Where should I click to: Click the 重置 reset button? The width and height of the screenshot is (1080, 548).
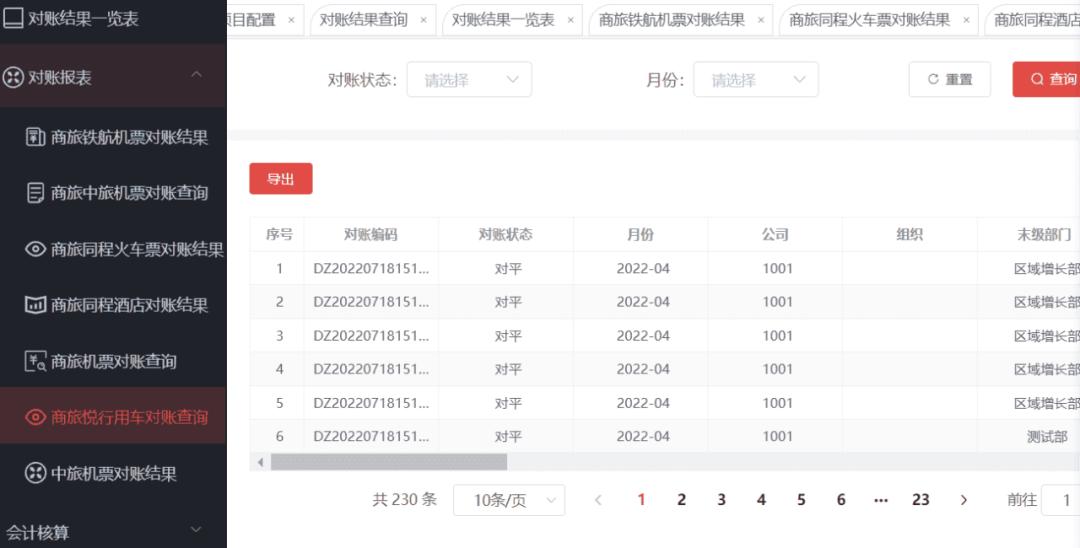point(949,80)
